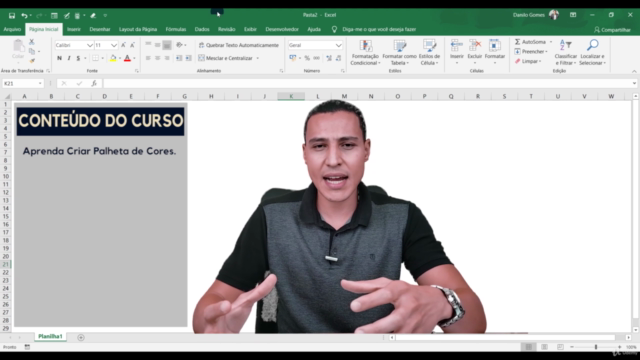640x360 pixels.
Task: Open the Name Box dropdown
Action: coord(40,83)
